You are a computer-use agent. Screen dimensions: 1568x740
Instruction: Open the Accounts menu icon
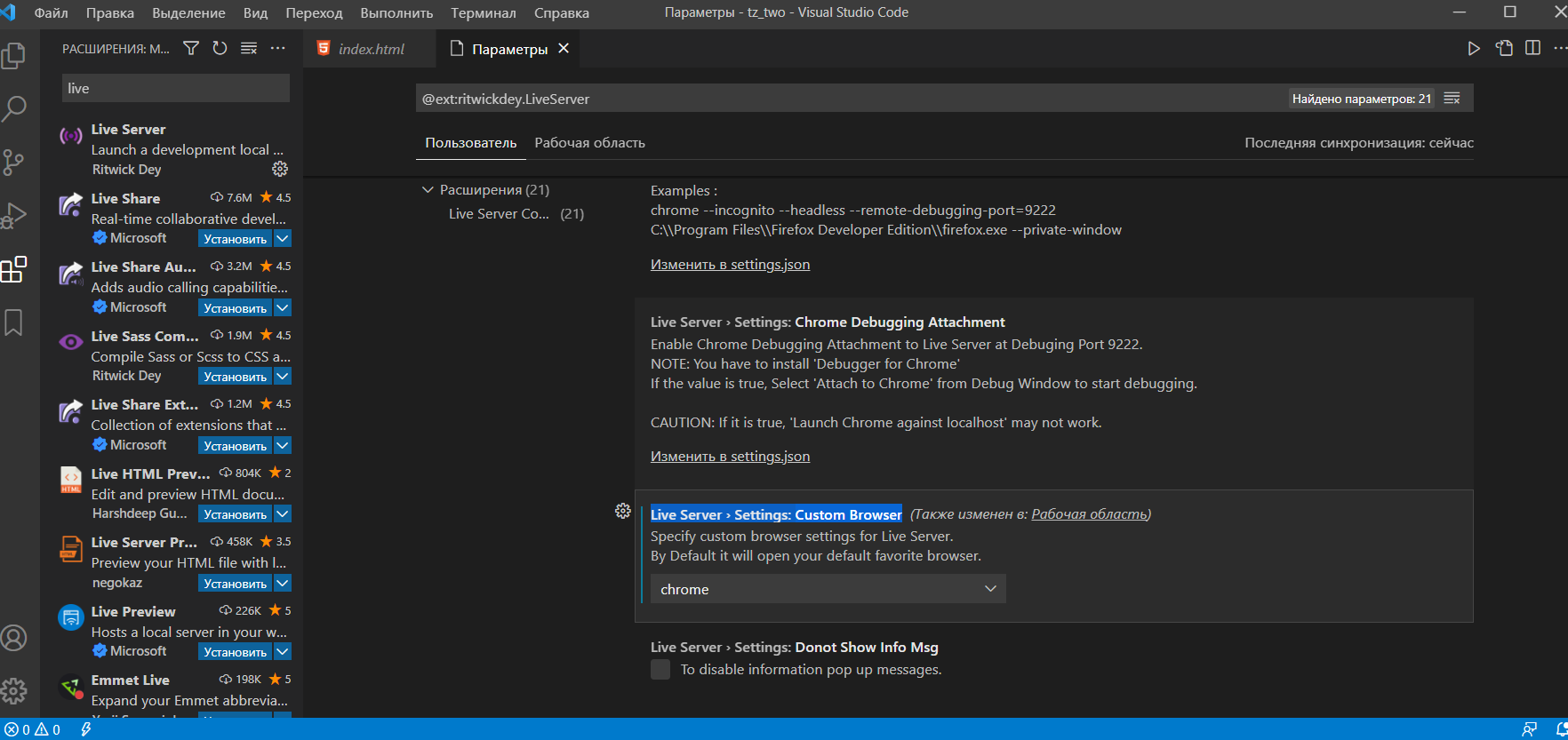pyautogui.click(x=14, y=638)
